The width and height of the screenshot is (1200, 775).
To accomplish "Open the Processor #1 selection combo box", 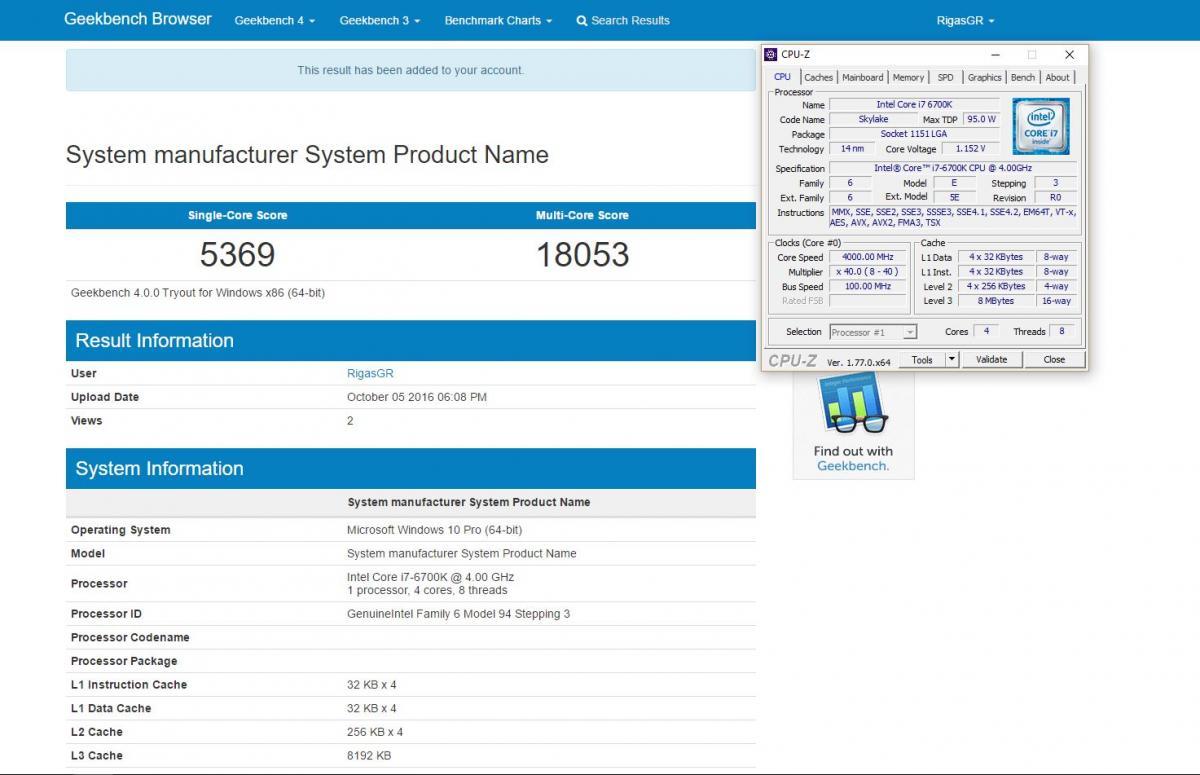I will [872, 332].
